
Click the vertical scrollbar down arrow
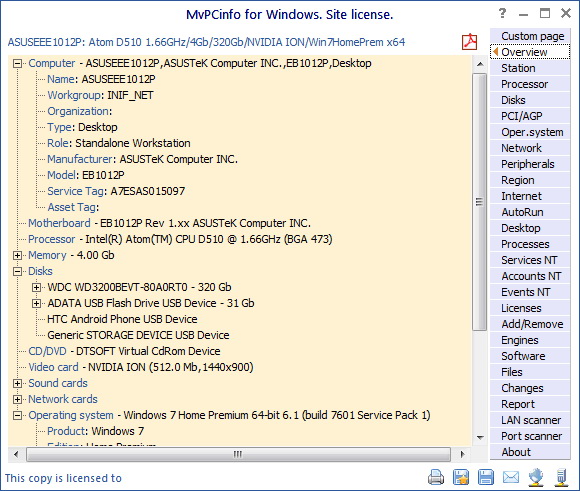coord(479,437)
